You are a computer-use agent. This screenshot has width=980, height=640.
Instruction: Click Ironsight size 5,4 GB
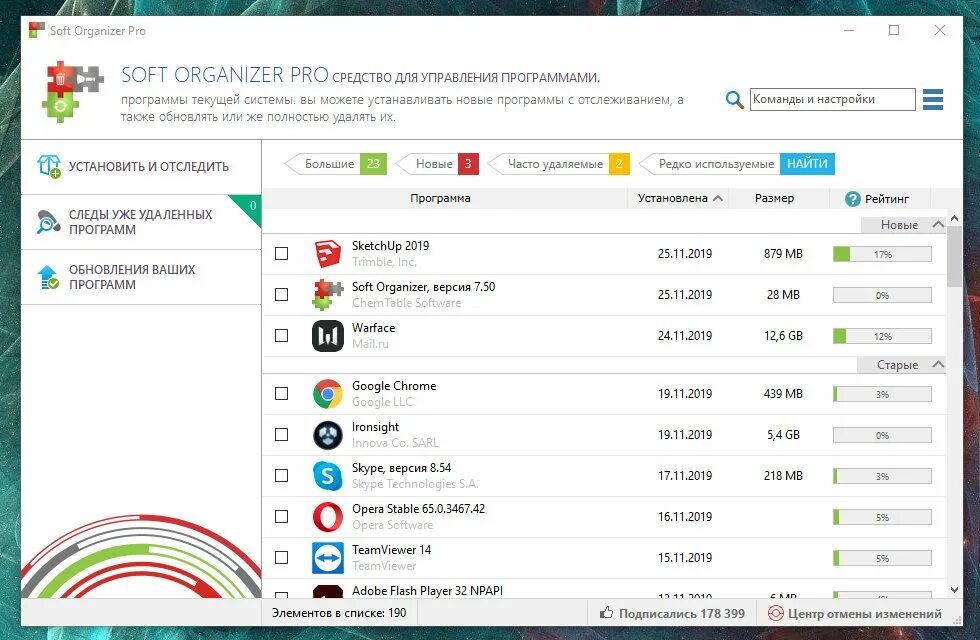pos(783,434)
